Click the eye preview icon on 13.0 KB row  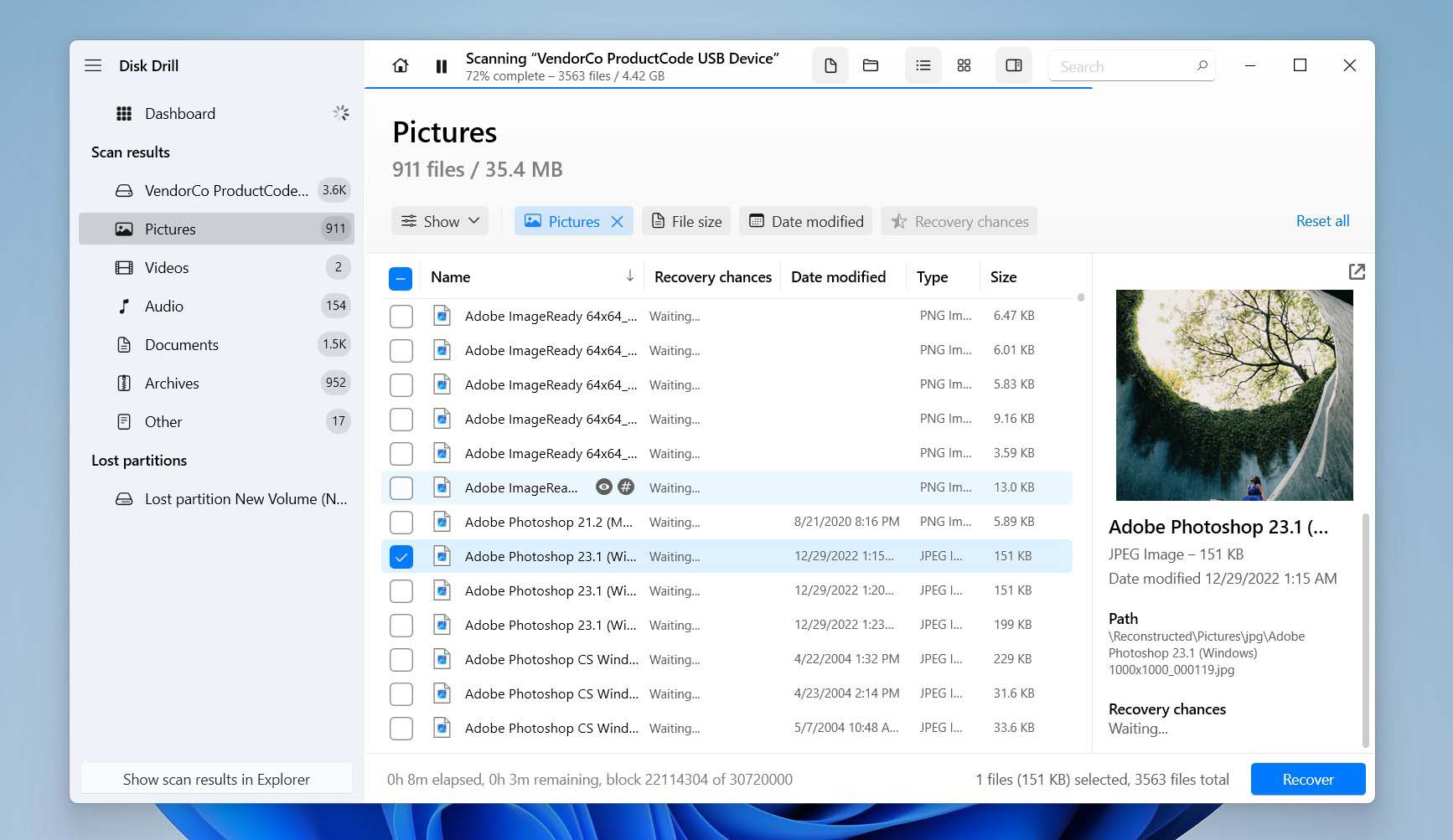[x=603, y=487]
